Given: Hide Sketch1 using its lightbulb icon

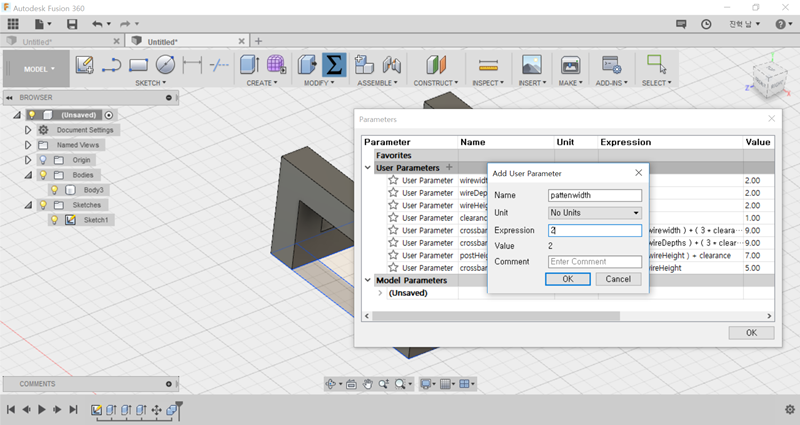Looking at the screenshot, I should pos(53,219).
